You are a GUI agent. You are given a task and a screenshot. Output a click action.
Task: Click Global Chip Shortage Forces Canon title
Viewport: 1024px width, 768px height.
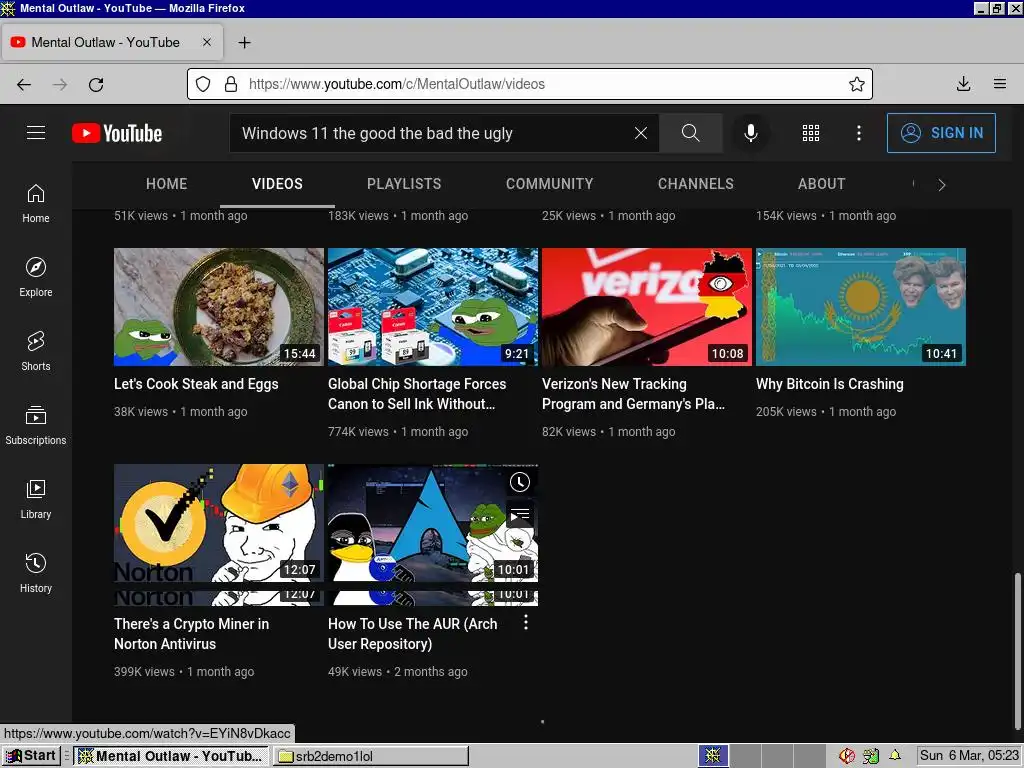pyautogui.click(x=417, y=394)
